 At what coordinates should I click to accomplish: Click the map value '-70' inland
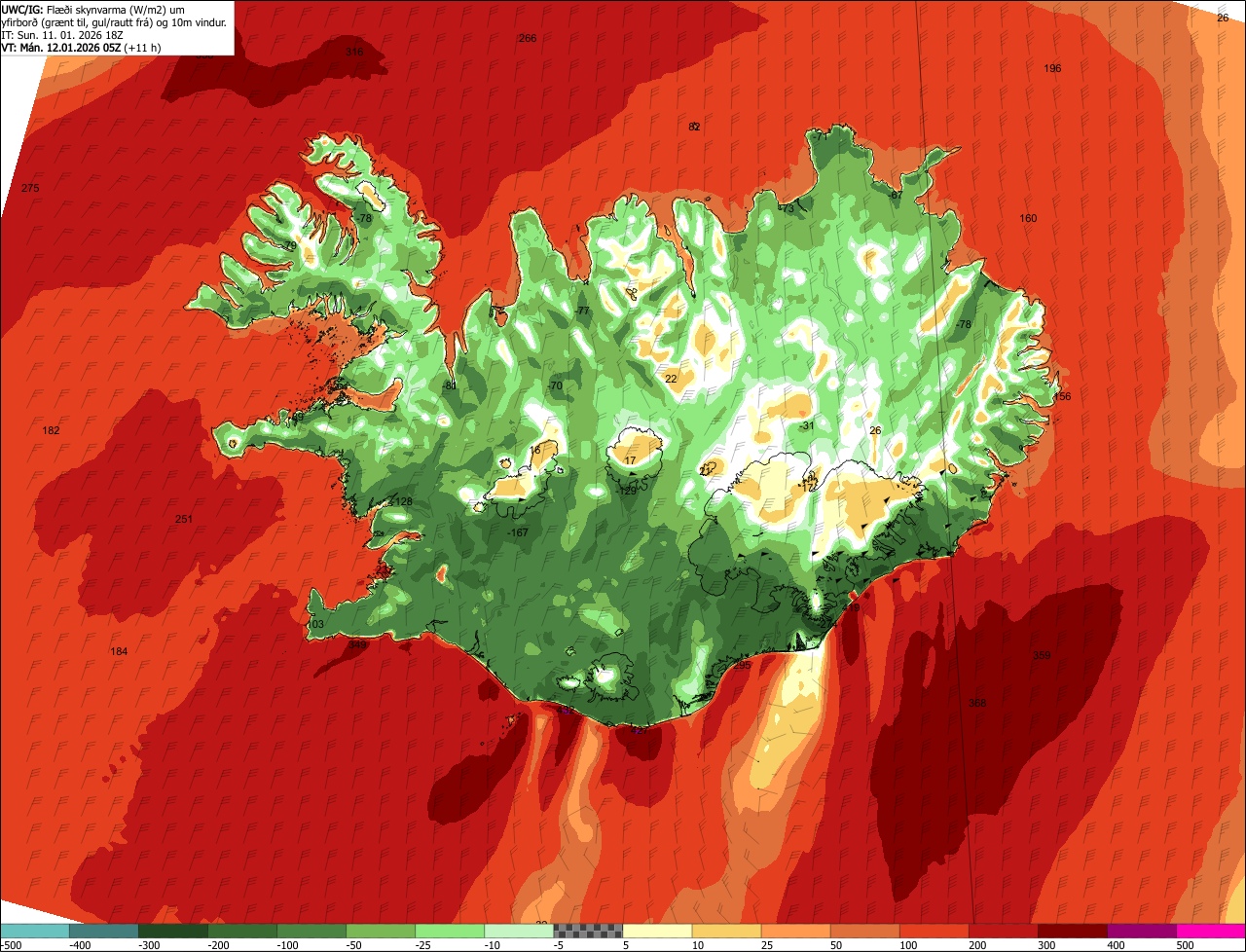point(555,385)
